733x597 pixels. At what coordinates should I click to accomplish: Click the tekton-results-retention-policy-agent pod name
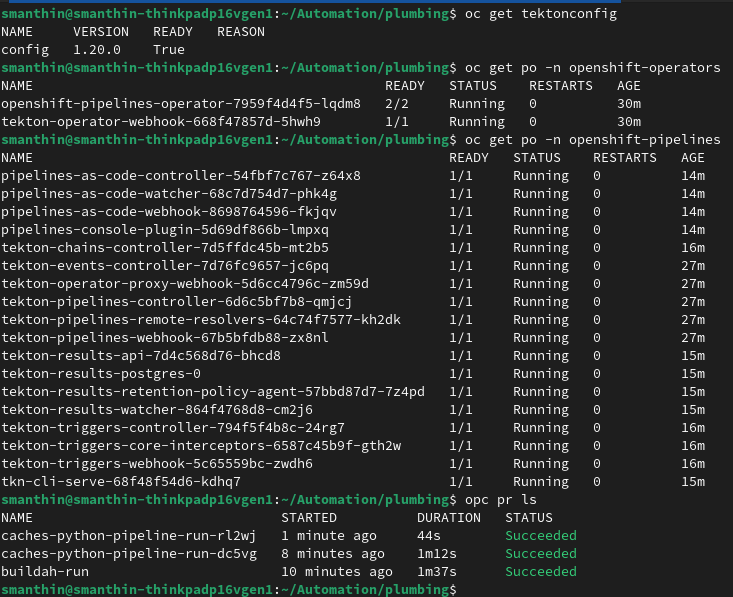[x=213, y=391]
